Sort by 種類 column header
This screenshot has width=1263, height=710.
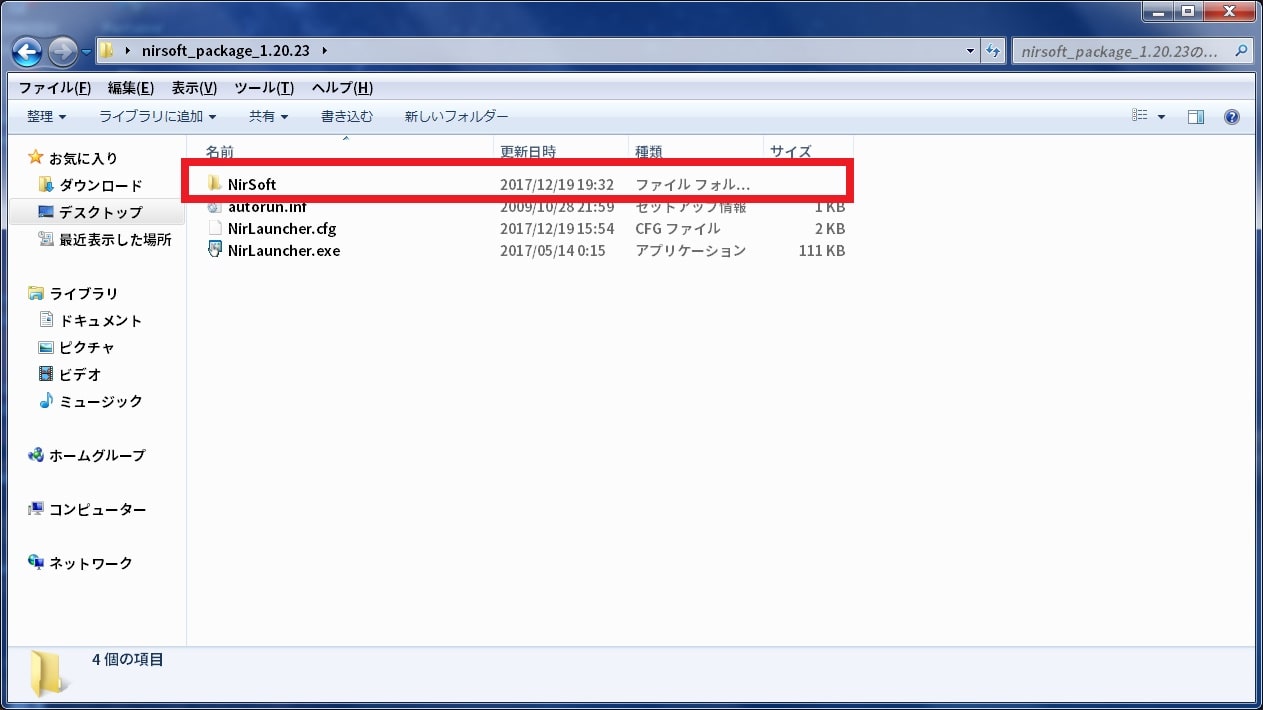coord(648,151)
